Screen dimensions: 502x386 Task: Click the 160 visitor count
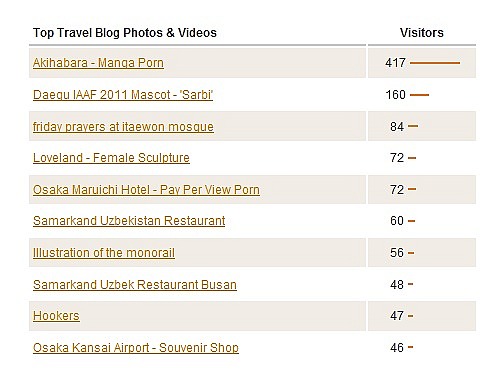[395, 95]
